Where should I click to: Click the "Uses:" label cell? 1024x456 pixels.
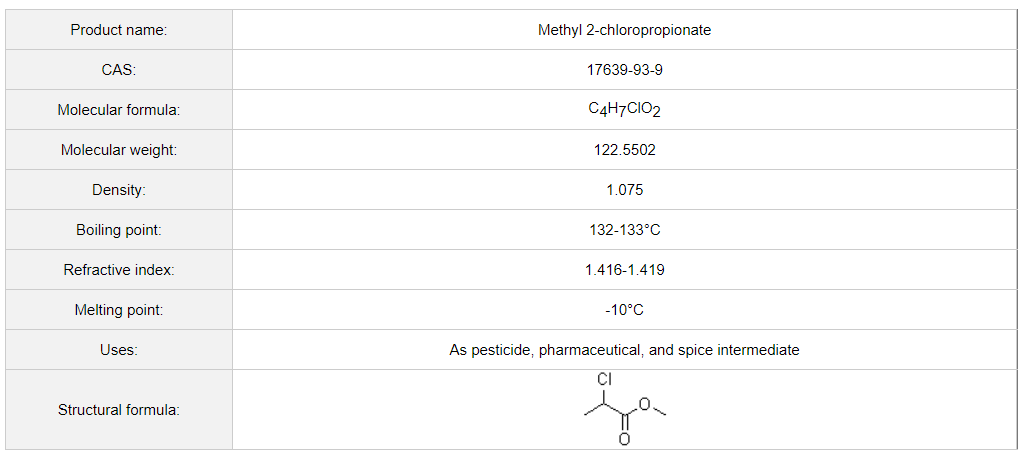119,350
